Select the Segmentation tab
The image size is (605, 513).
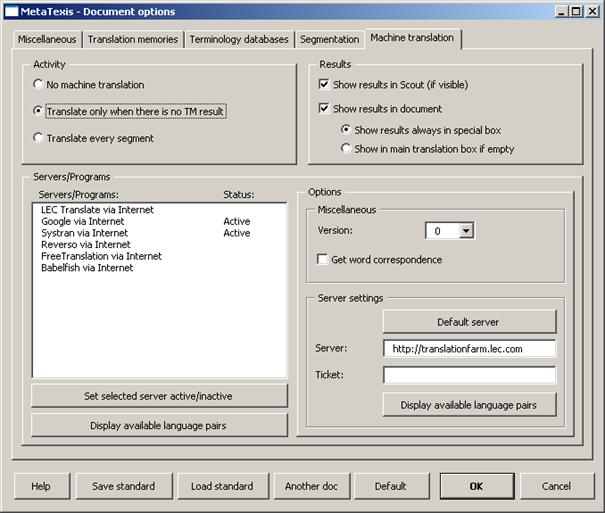click(x=330, y=39)
